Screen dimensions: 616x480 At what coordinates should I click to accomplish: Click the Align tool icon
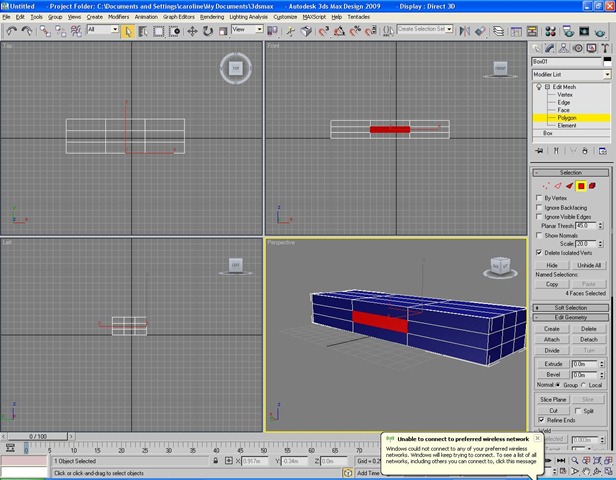tap(480, 31)
